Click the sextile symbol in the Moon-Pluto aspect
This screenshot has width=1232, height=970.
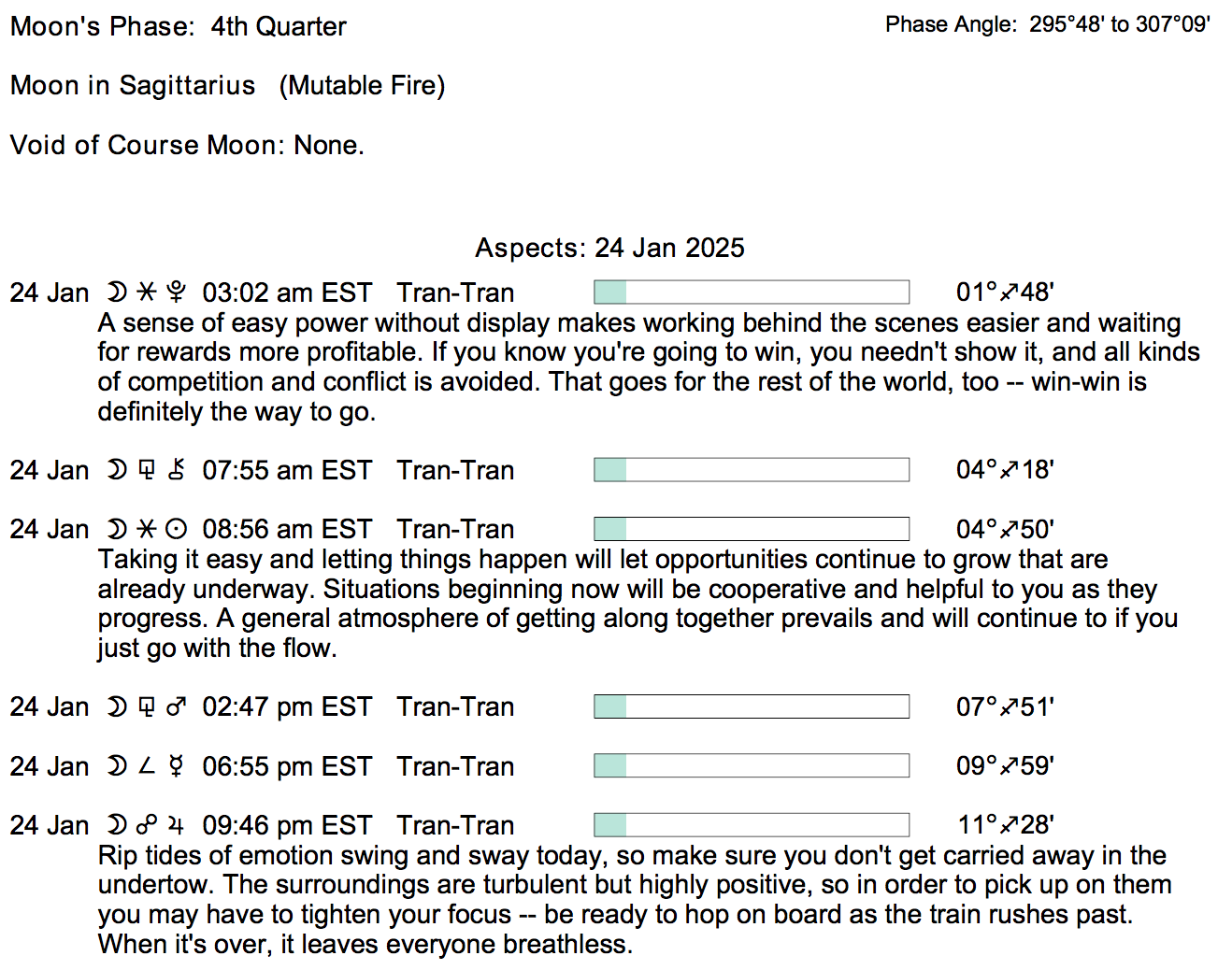pos(146,292)
